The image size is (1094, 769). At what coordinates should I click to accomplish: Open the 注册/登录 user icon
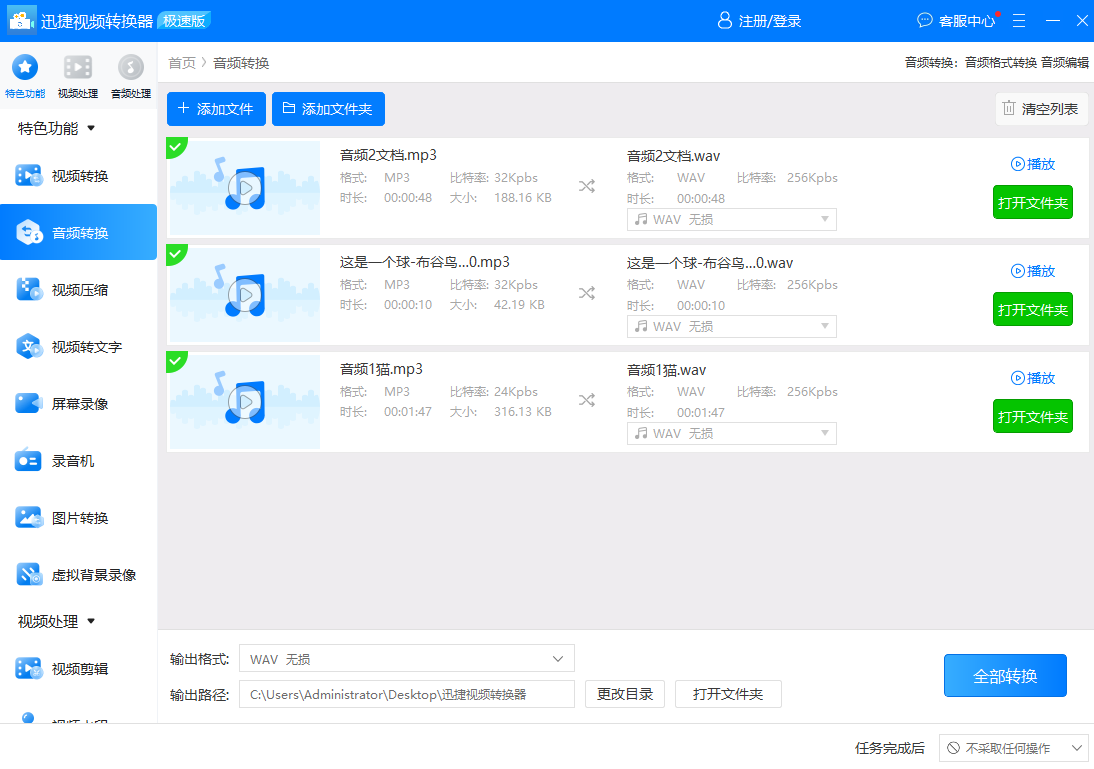725,21
